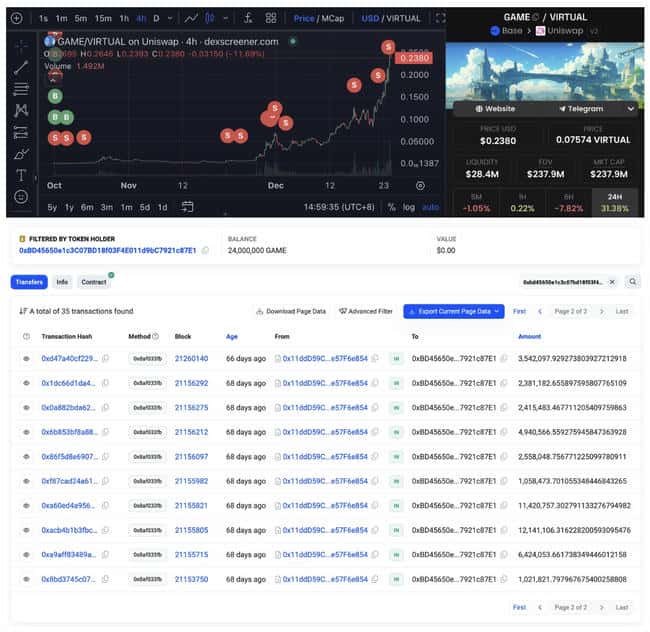The width and height of the screenshot is (650, 632).
Task: Copy the filtered token holder address
Action: click(205, 250)
